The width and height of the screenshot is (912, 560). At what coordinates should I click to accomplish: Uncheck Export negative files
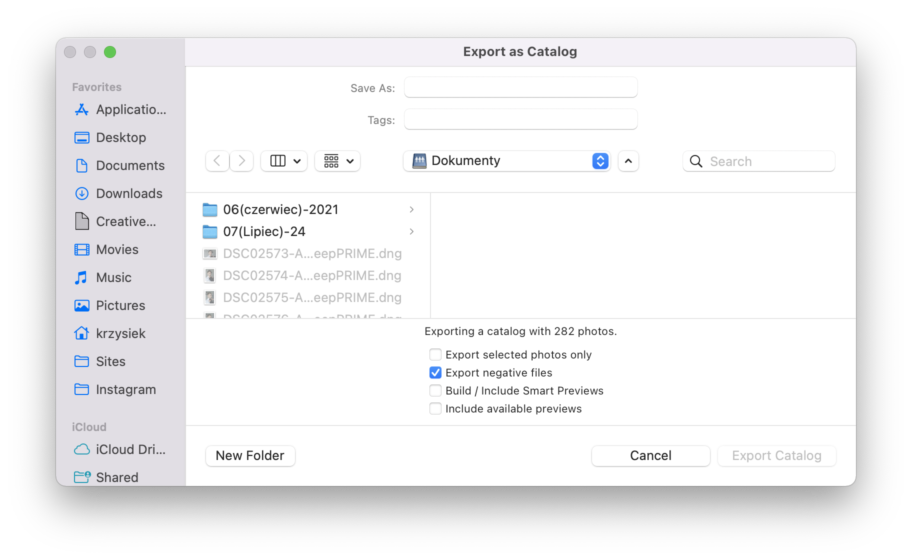pyautogui.click(x=435, y=373)
